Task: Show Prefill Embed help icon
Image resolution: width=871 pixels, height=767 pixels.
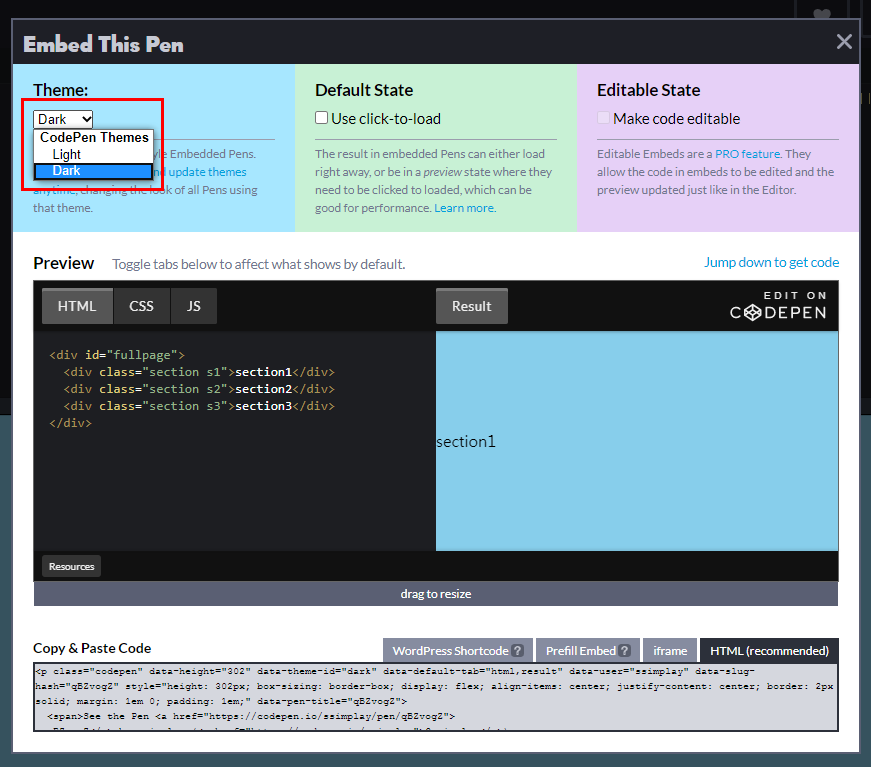Action: (624, 650)
